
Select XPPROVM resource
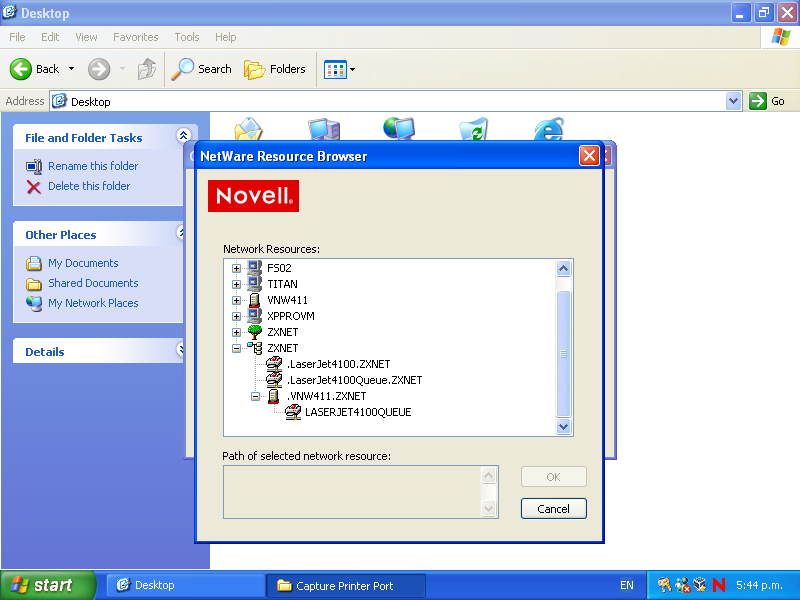[291, 316]
